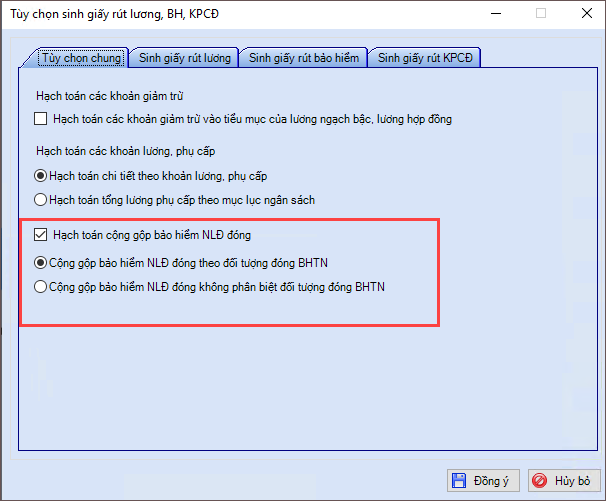Uncheck Hạch toán cộng gộp bảo hiểm NLĐ đóng
Screen dimensions: 606x501
[x=41, y=235]
